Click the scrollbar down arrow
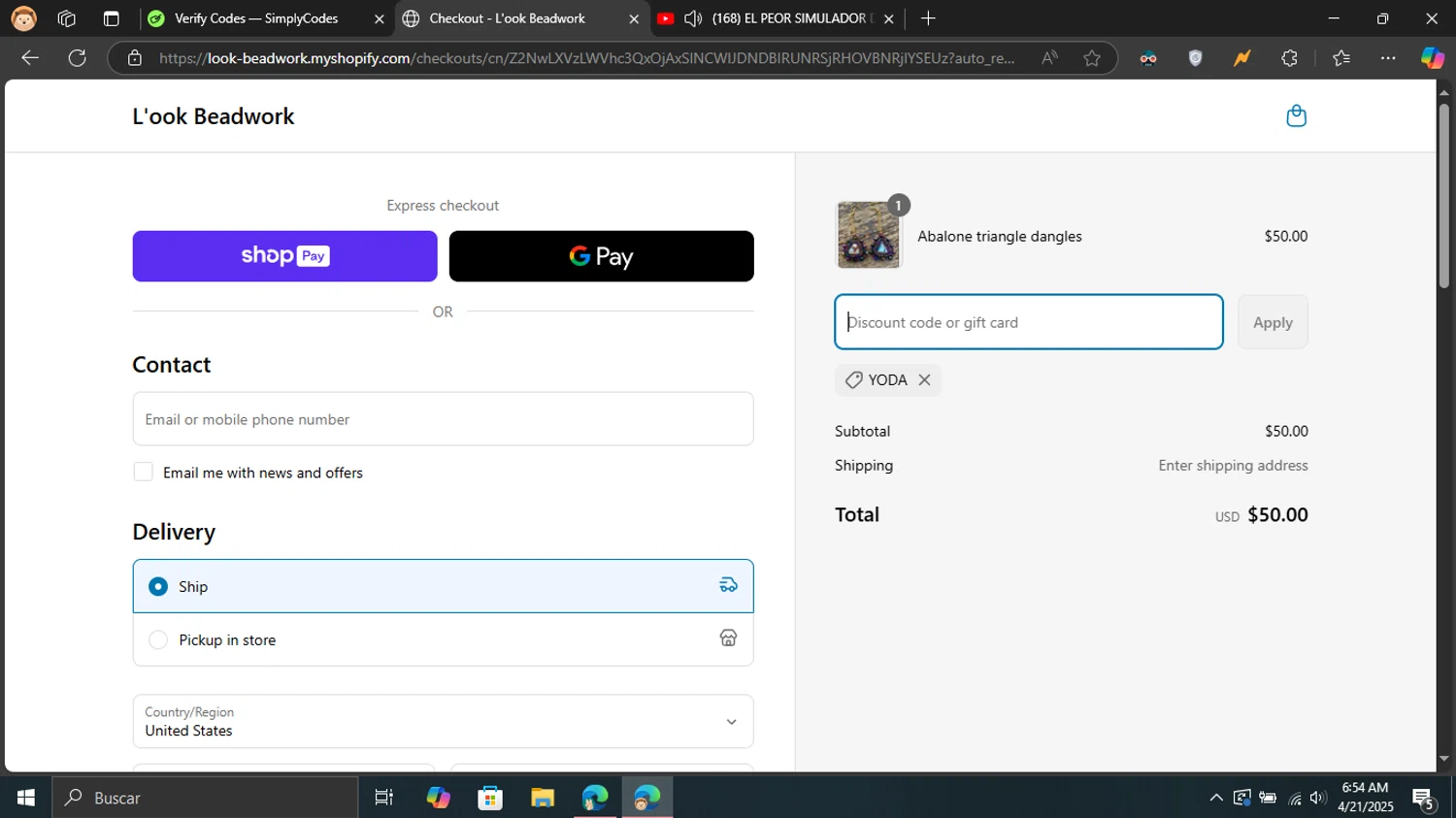Image resolution: width=1456 pixels, height=818 pixels. click(1444, 760)
